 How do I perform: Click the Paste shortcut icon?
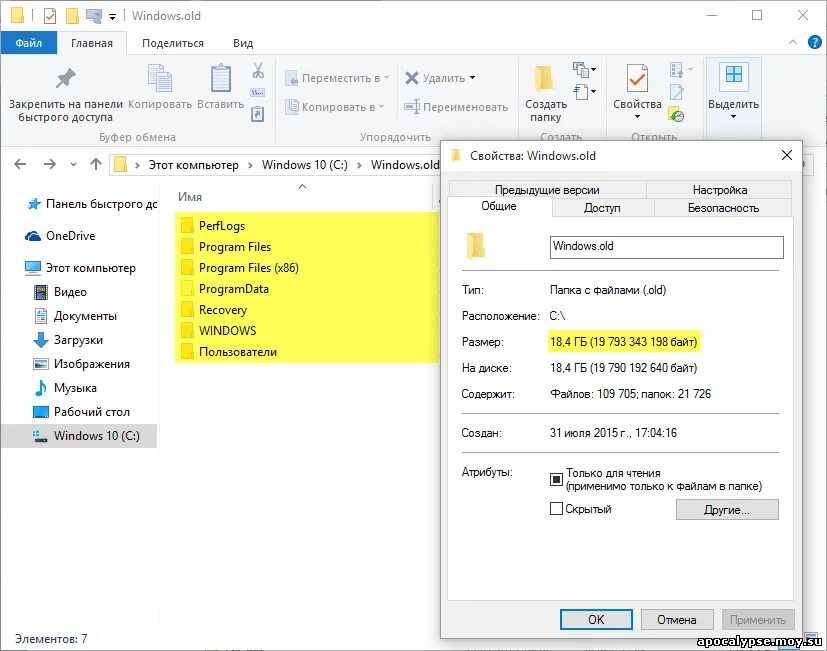pyautogui.click(x=257, y=114)
